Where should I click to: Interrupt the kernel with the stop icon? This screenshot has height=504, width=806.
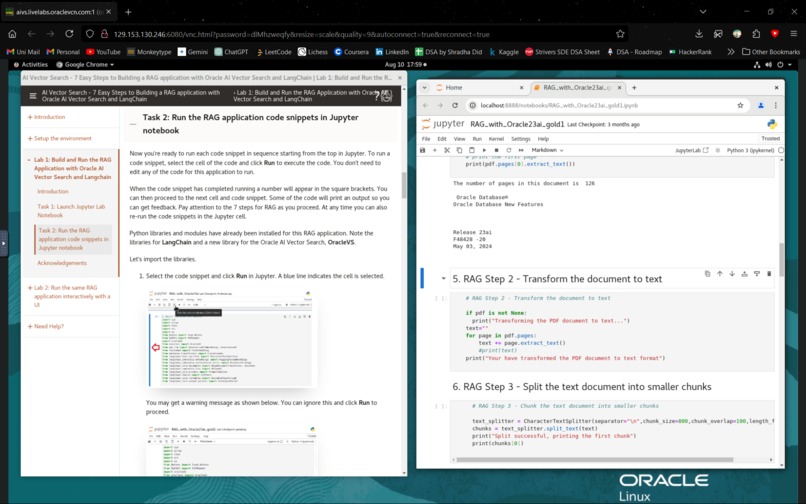(497, 150)
